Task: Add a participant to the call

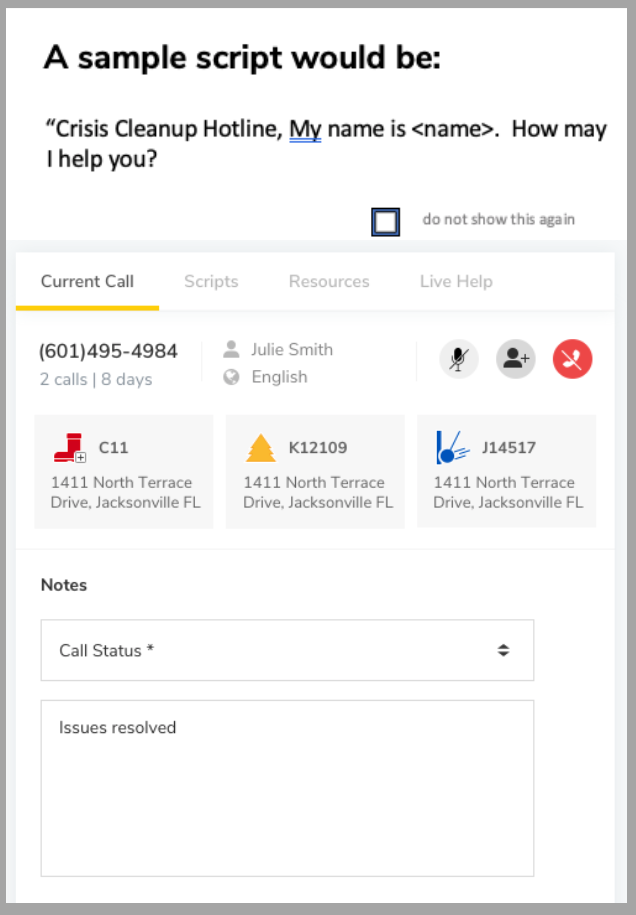Action: click(x=516, y=359)
